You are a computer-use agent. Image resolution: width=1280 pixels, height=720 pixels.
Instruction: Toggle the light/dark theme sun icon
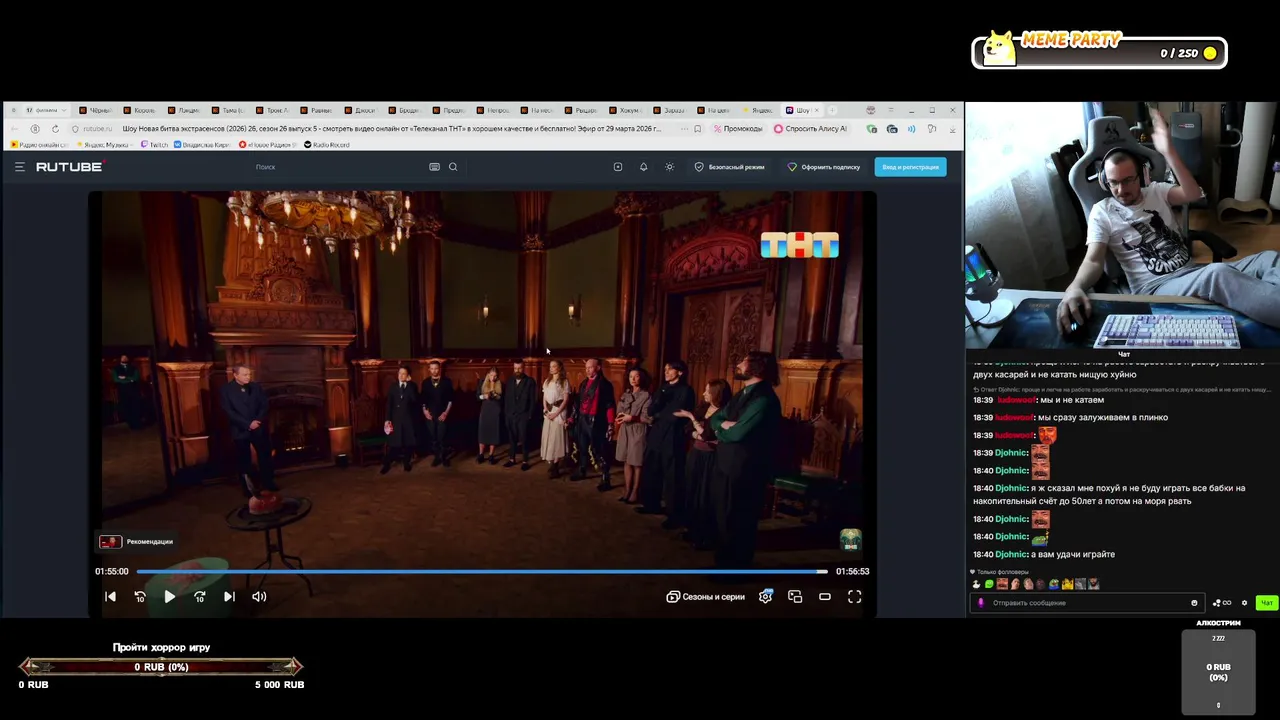point(669,167)
